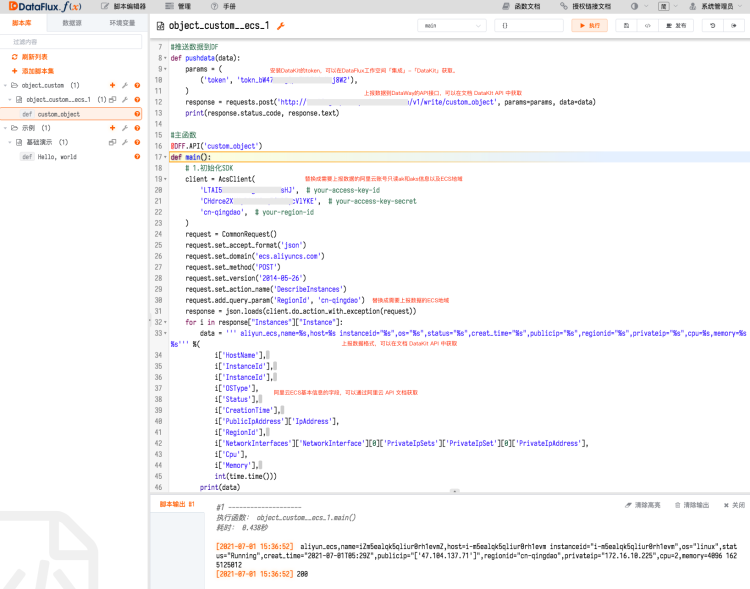The image size is (750, 589).
Task: Click wrench icon on object_custom__ecs_1 tree row
Action: [125, 100]
